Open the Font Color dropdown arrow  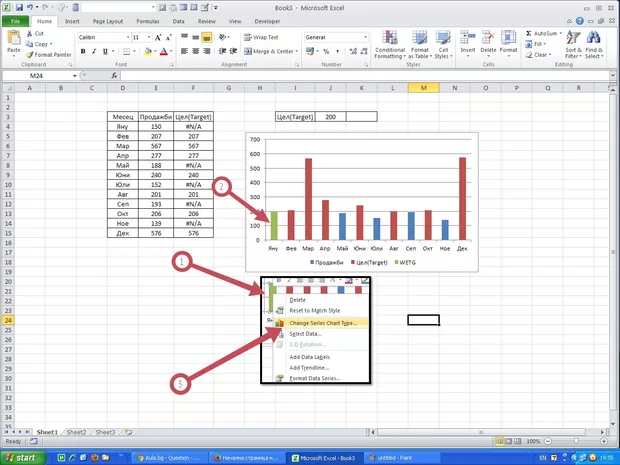click(x=171, y=51)
